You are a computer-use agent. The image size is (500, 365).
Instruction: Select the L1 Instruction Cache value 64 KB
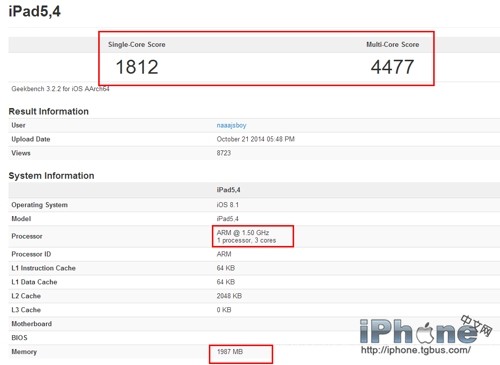tap(226, 268)
